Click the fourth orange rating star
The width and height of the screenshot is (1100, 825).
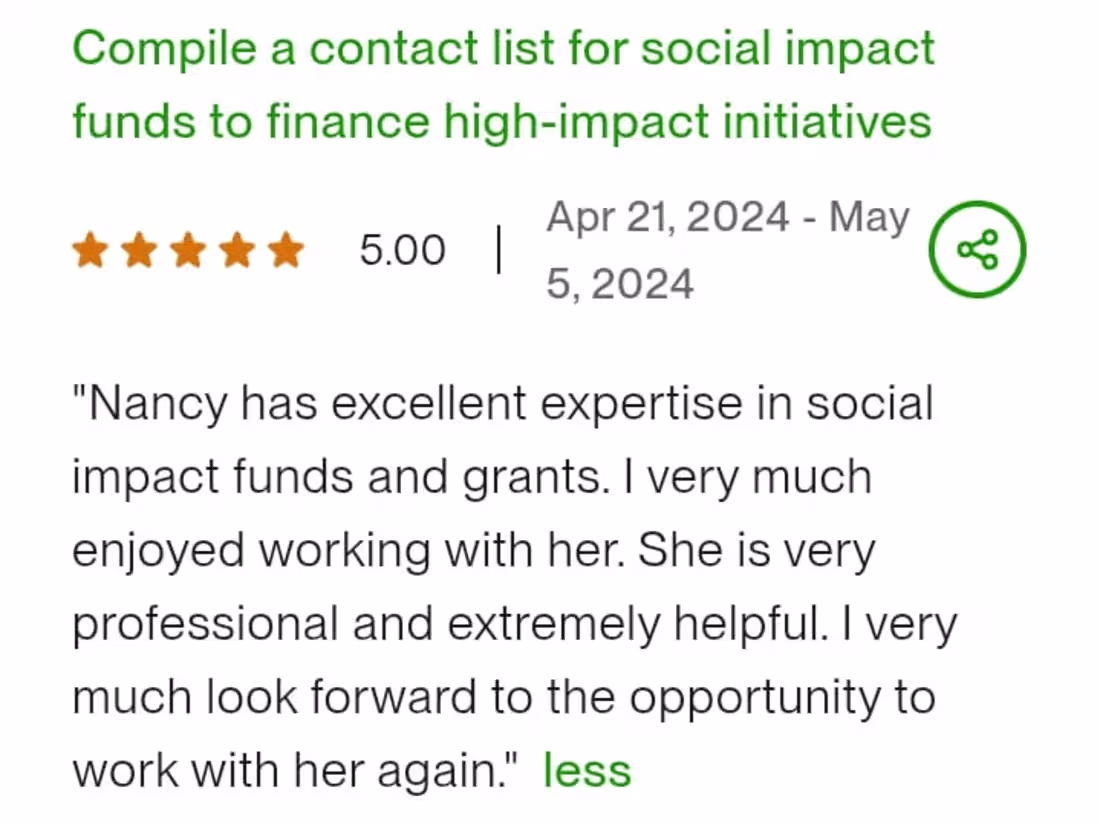click(237, 251)
